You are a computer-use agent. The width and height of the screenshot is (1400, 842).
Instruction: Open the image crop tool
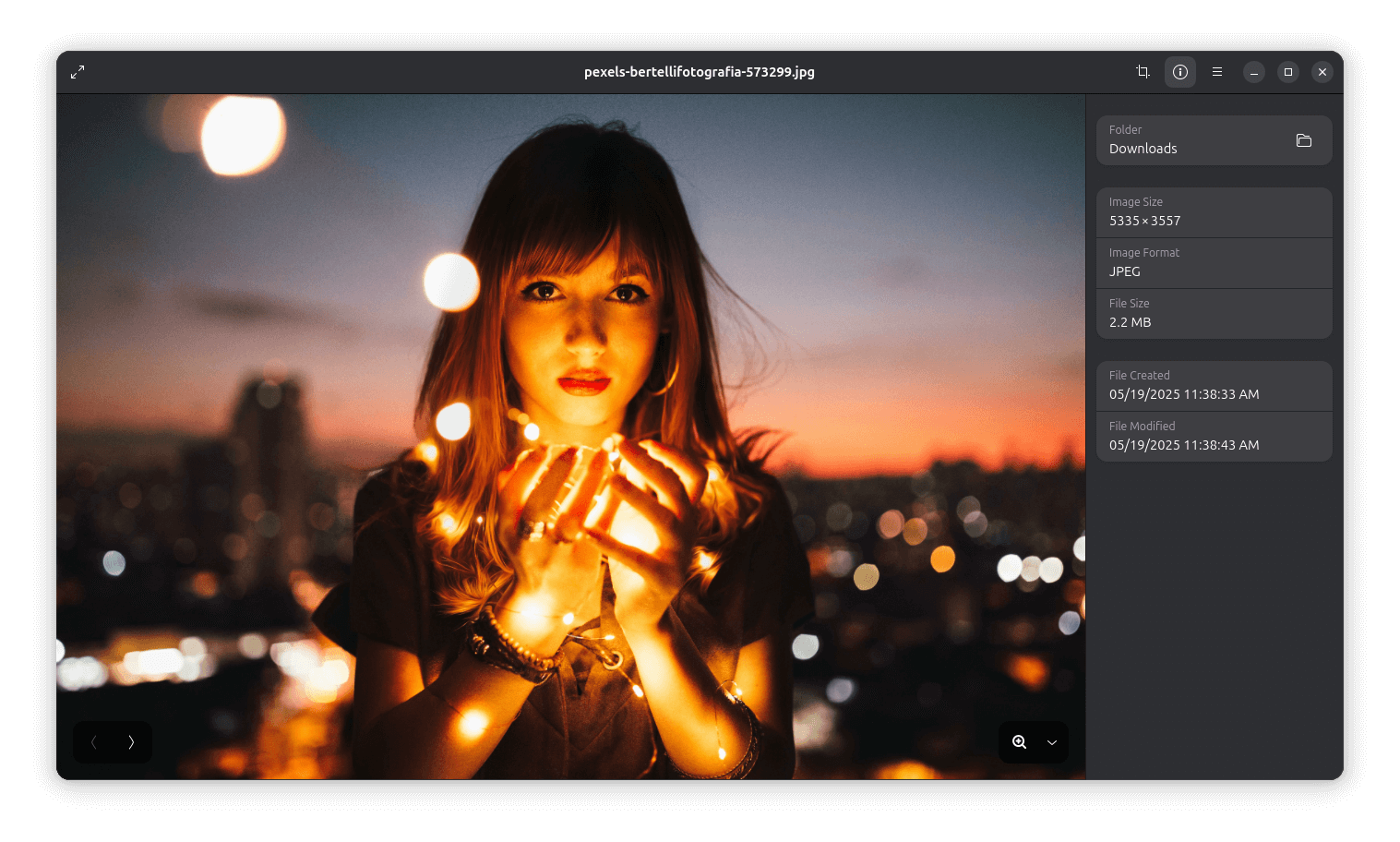[x=1142, y=71]
